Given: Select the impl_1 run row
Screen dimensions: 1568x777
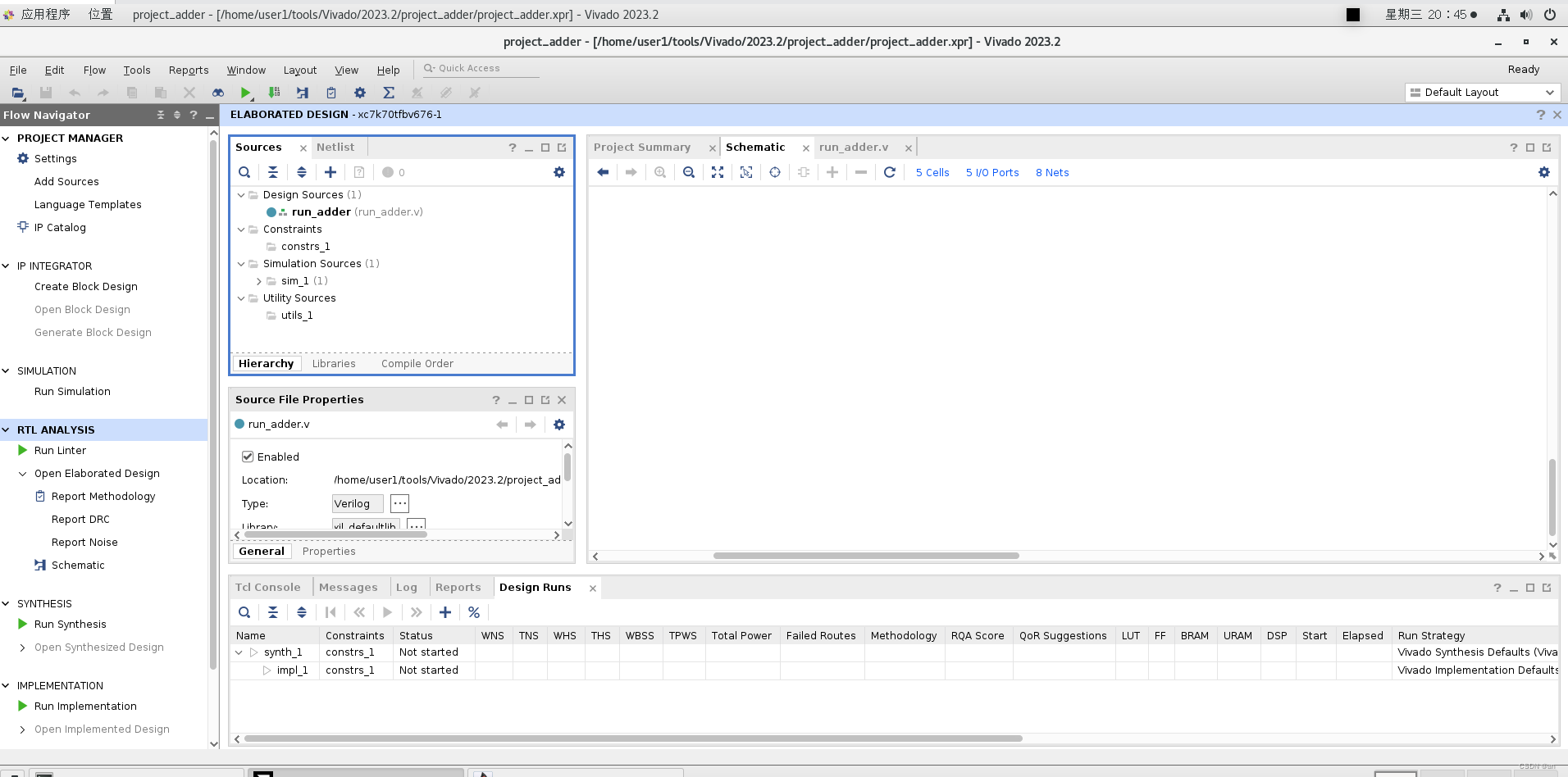Looking at the screenshot, I should click(292, 670).
